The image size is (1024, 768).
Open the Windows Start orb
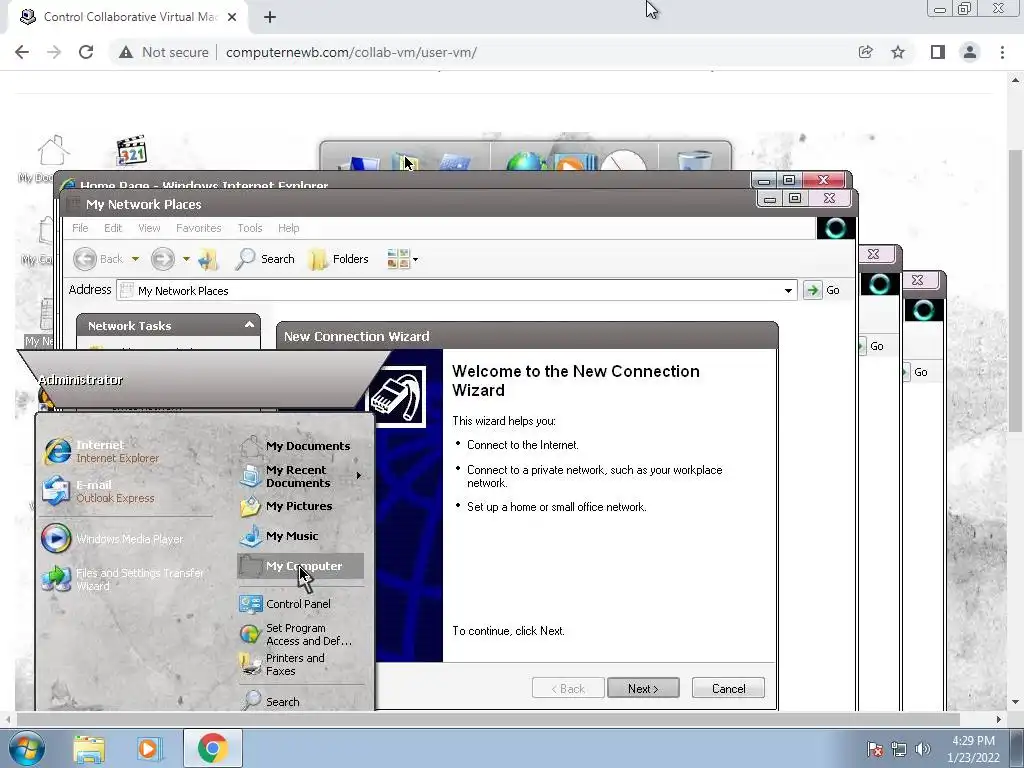coord(26,748)
